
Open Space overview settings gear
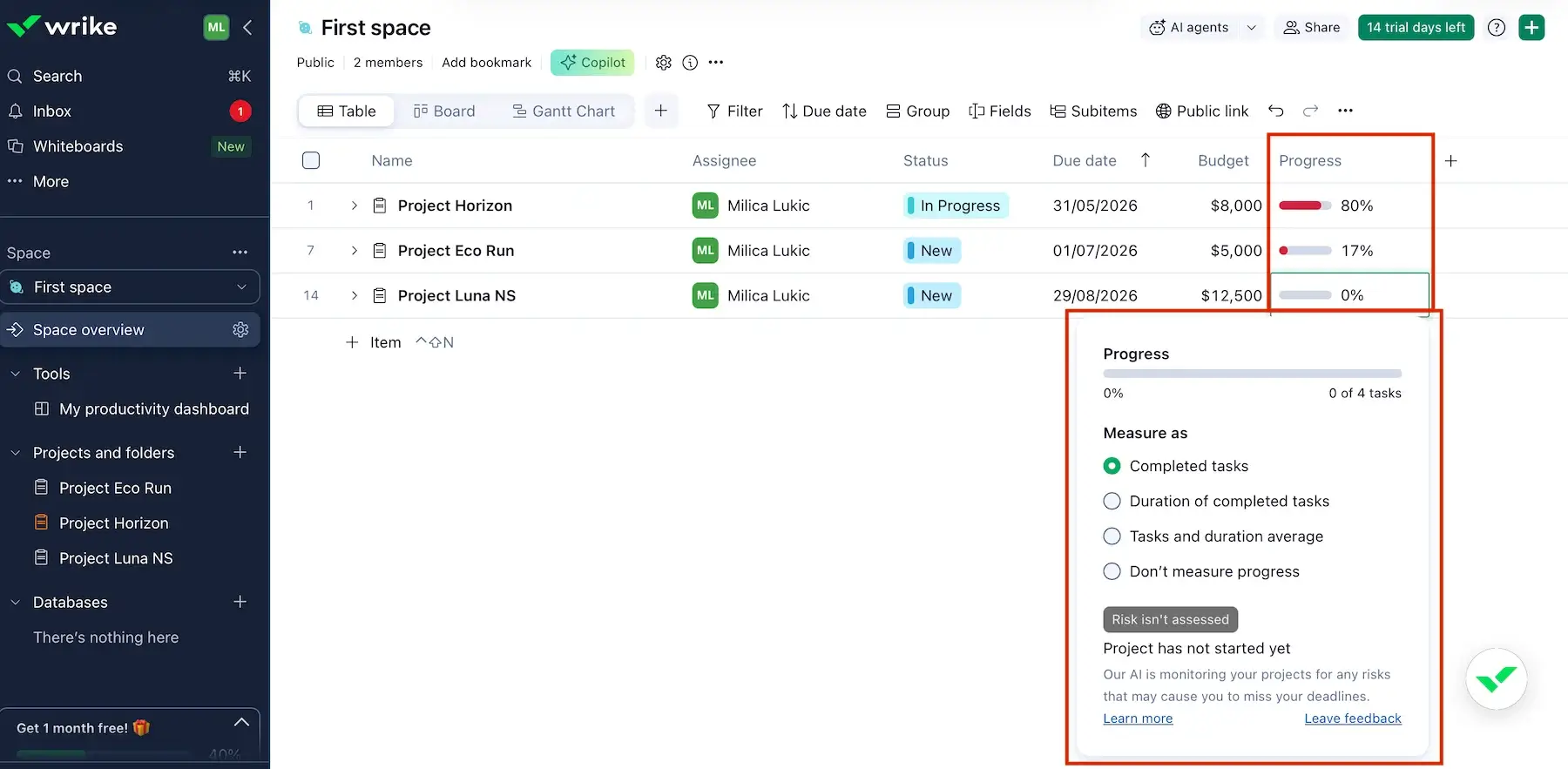[240, 330]
